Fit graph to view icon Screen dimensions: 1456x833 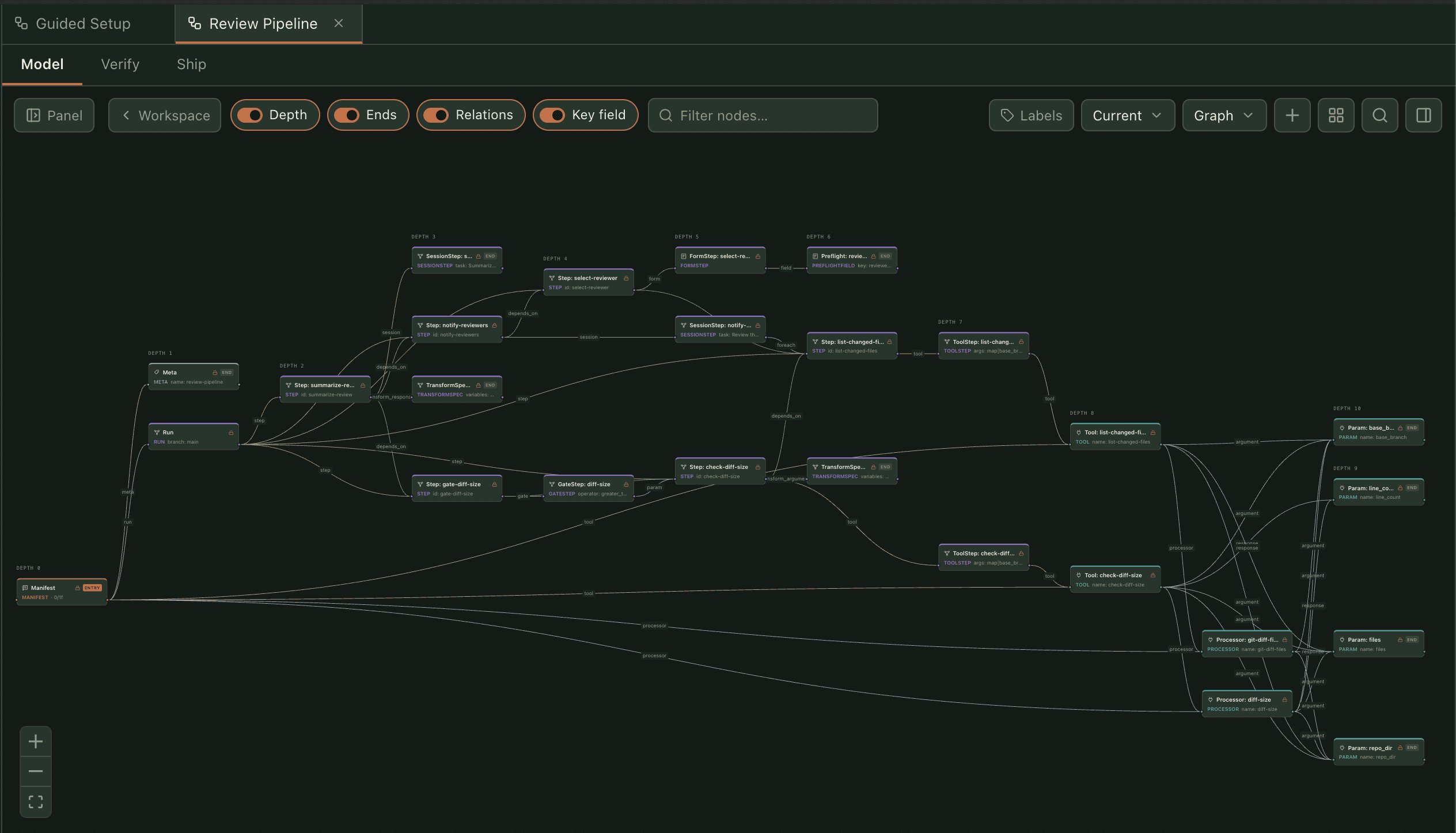pos(36,802)
